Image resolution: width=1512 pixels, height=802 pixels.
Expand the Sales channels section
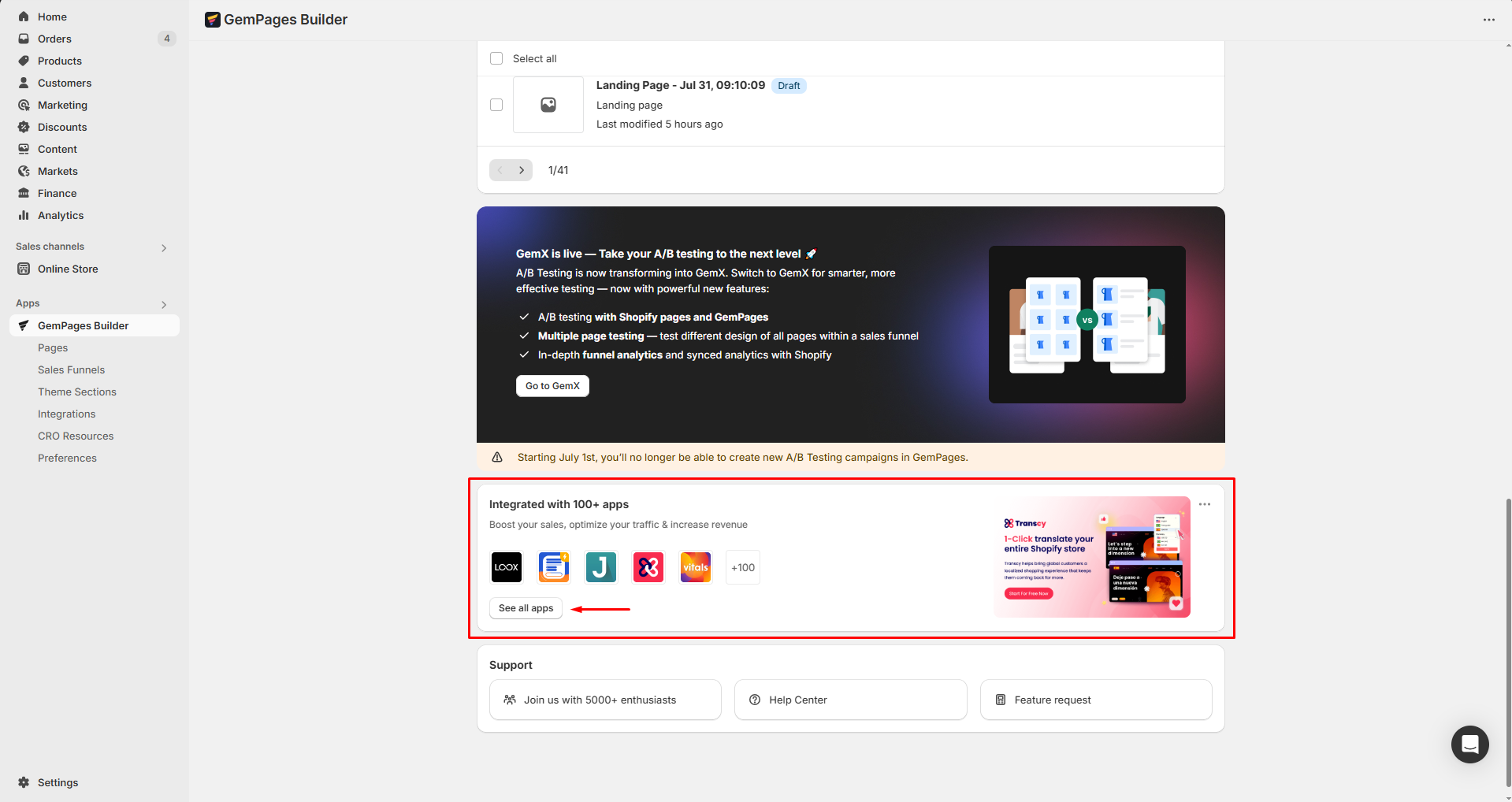click(x=164, y=247)
